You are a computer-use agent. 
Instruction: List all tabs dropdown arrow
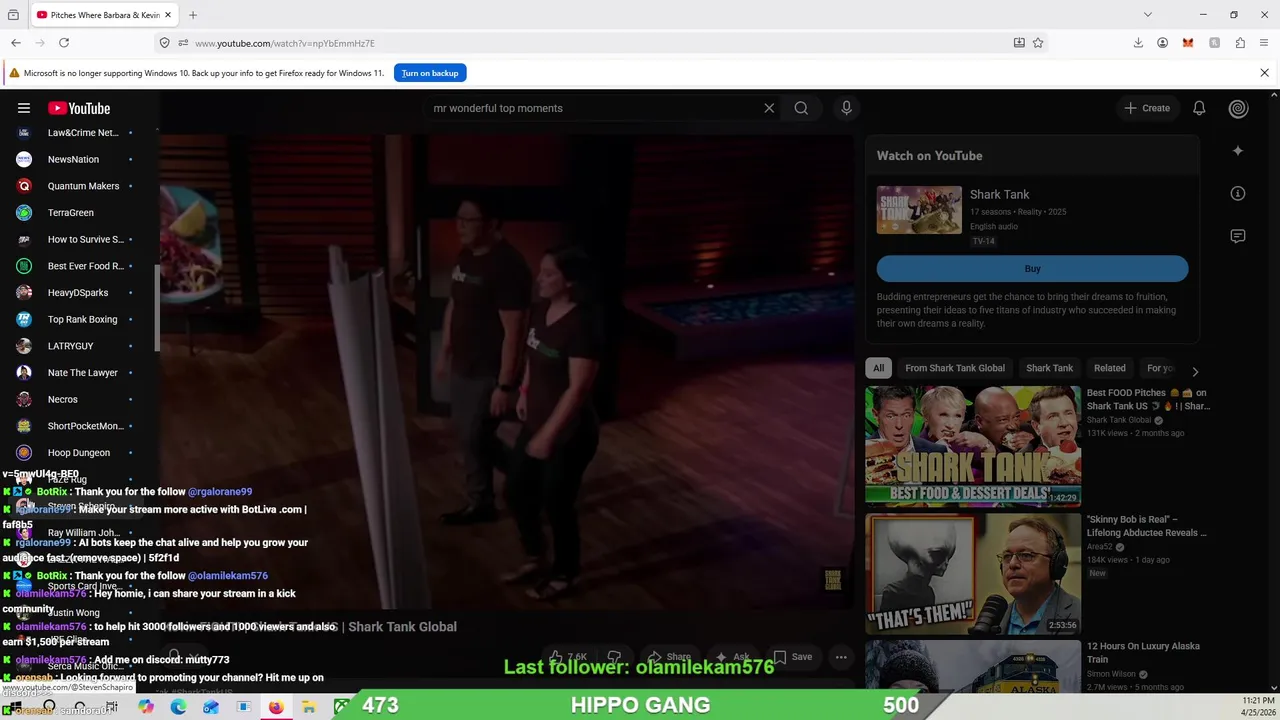click(x=1148, y=15)
